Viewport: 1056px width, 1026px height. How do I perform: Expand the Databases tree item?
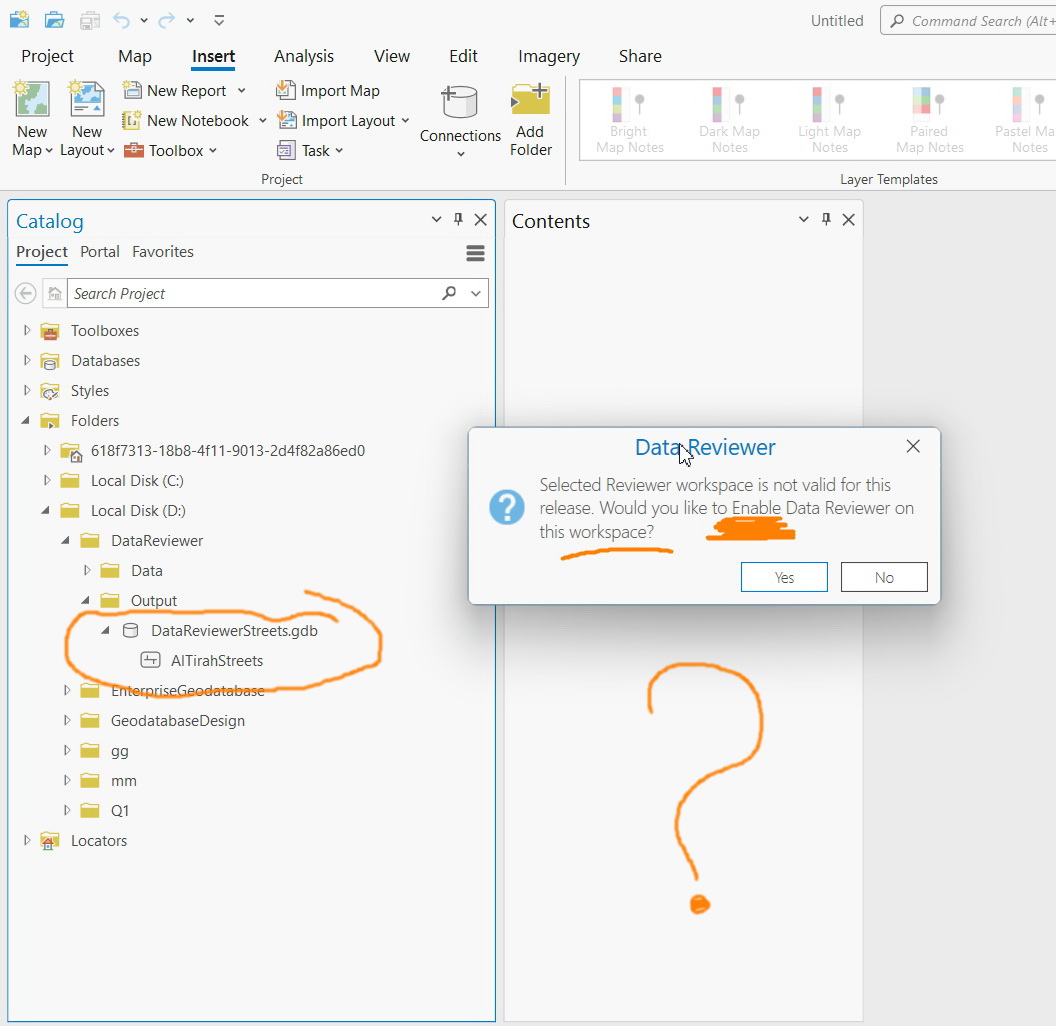click(25, 360)
